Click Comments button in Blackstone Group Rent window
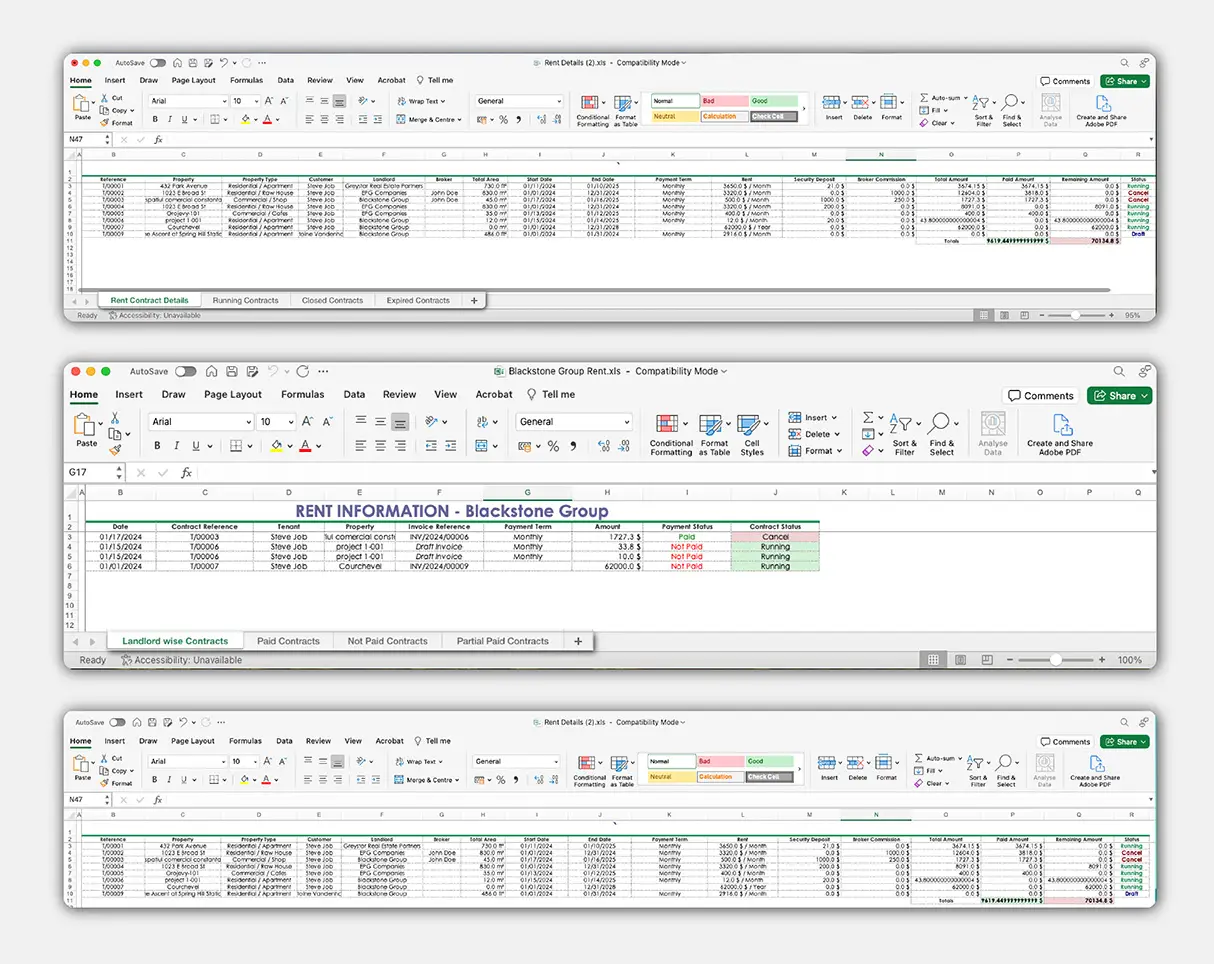 tap(1041, 396)
